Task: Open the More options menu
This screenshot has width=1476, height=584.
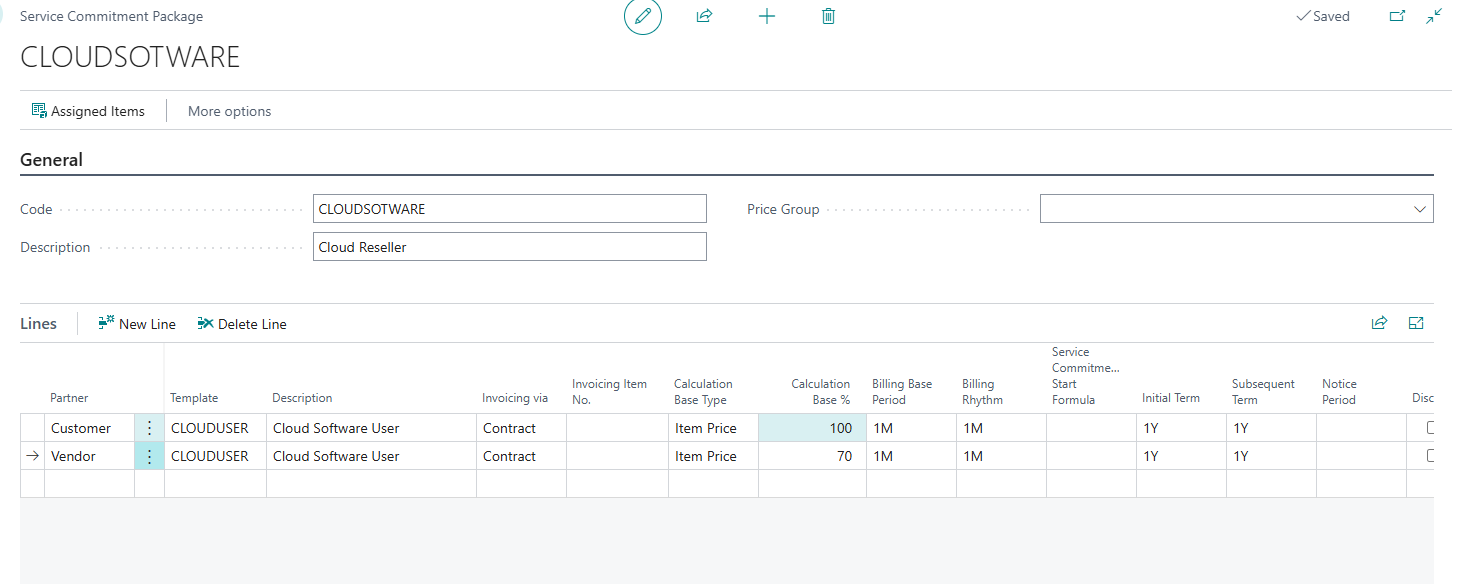Action: 229,110
